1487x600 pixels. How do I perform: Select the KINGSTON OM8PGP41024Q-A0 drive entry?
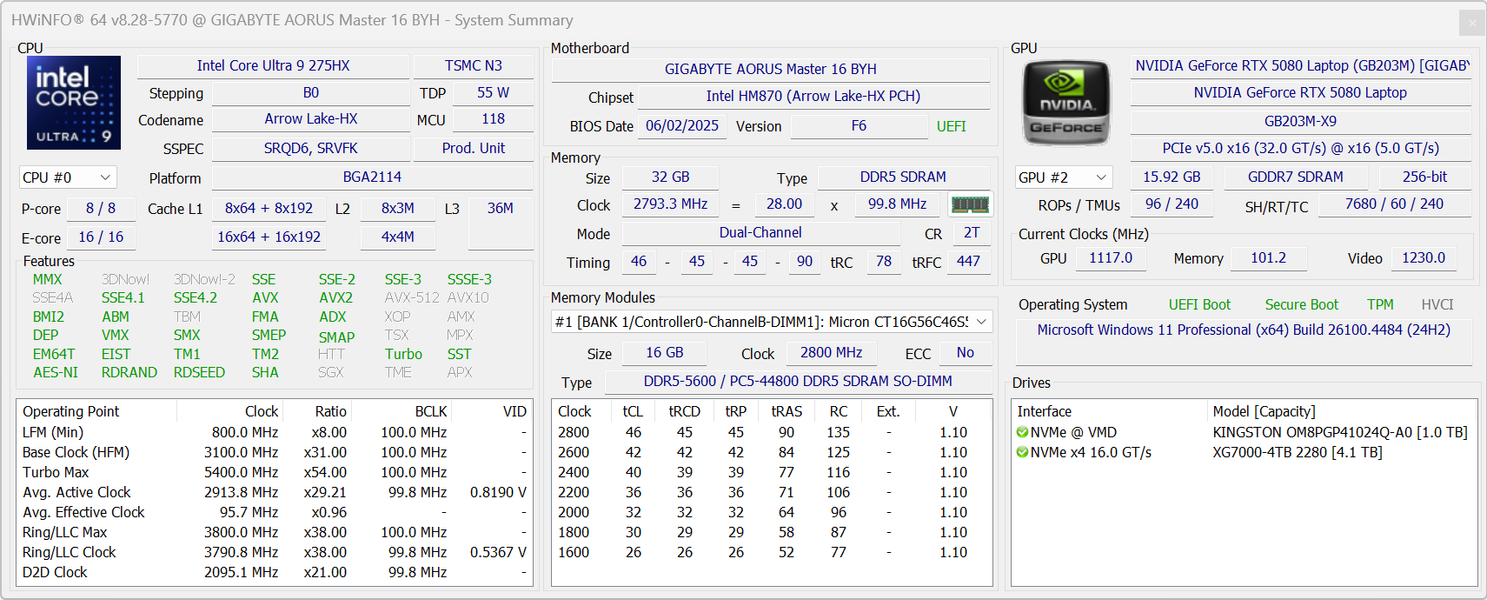click(x=1339, y=433)
